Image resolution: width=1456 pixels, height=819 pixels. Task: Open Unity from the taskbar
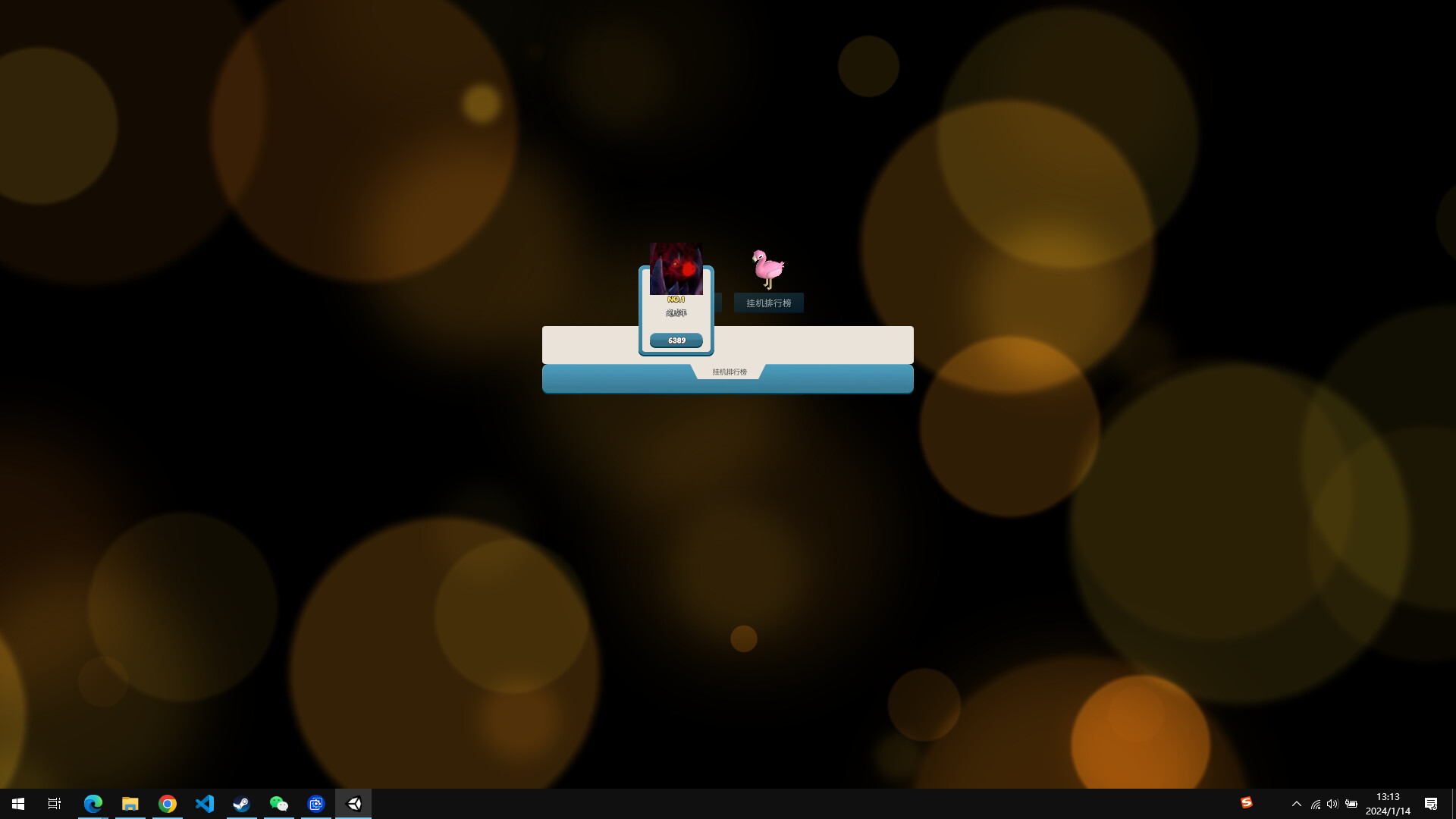coord(353,803)
